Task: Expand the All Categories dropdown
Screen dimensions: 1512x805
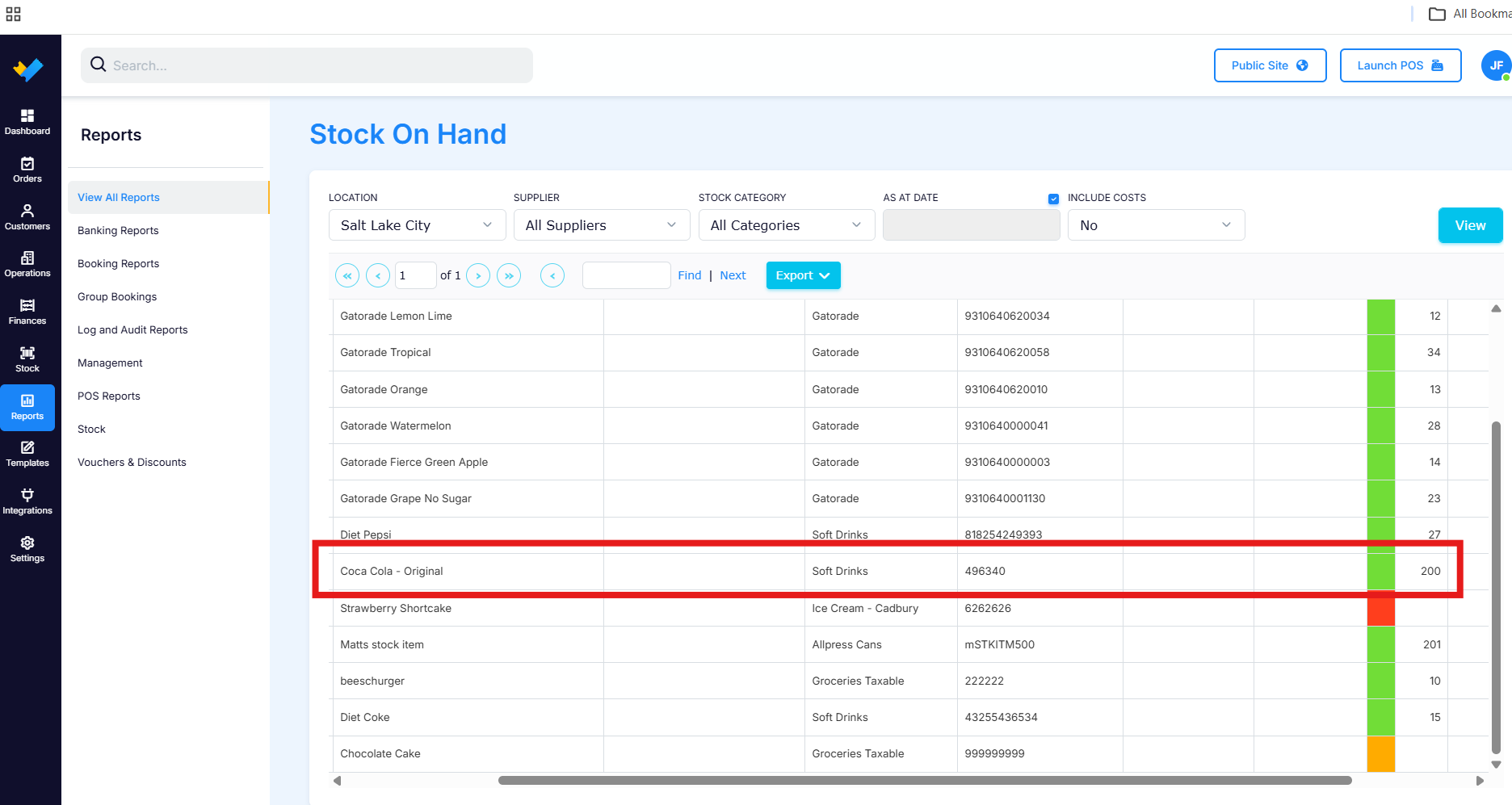Action: (787, 225)
